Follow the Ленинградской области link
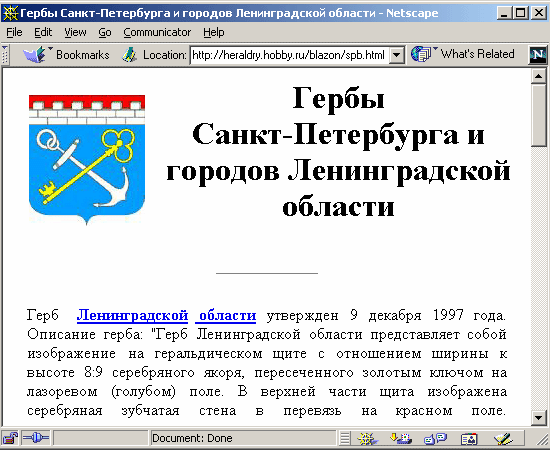This screenshot has width=550, height=450. pos(166,315)
